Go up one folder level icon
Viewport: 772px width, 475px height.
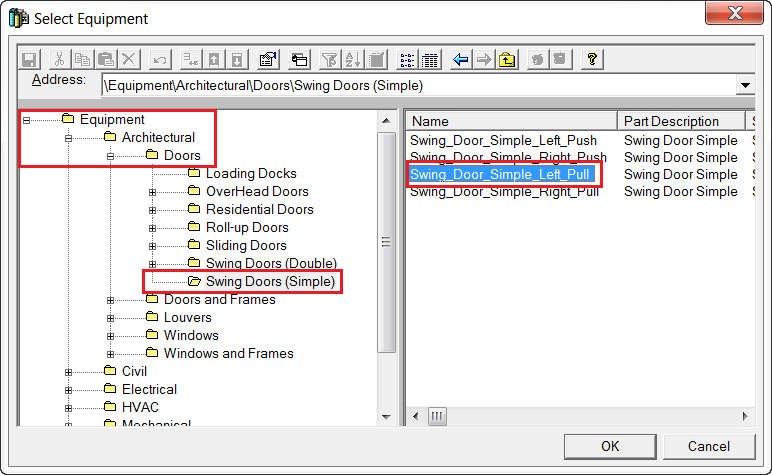pyautogui.click(x=508, y=59)
